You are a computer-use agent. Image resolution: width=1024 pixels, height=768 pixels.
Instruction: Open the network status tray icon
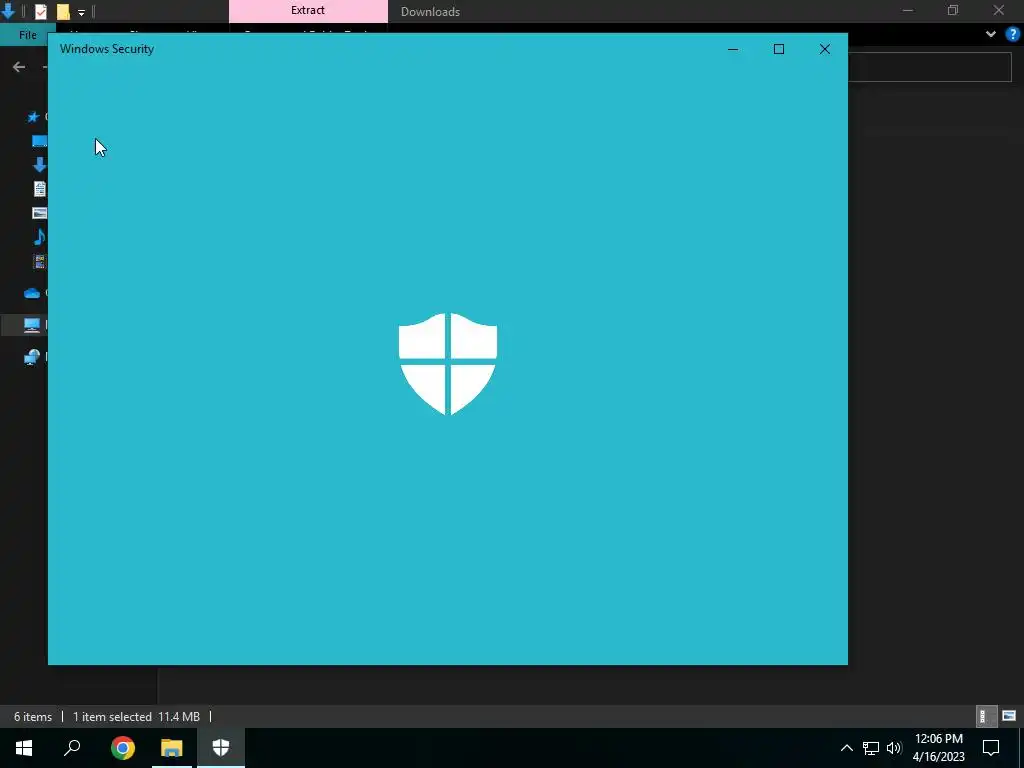[871, 748]
